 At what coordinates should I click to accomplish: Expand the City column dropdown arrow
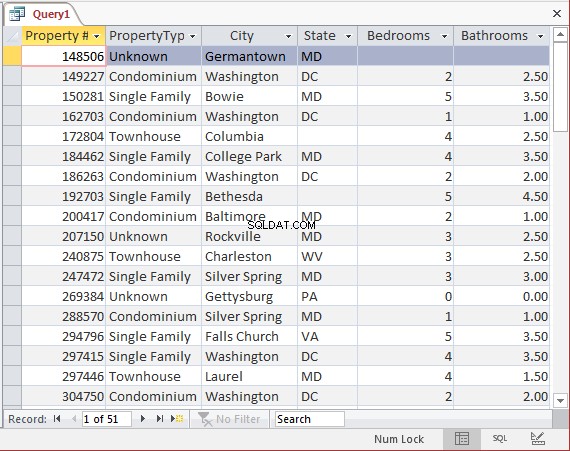coord(288,36)
